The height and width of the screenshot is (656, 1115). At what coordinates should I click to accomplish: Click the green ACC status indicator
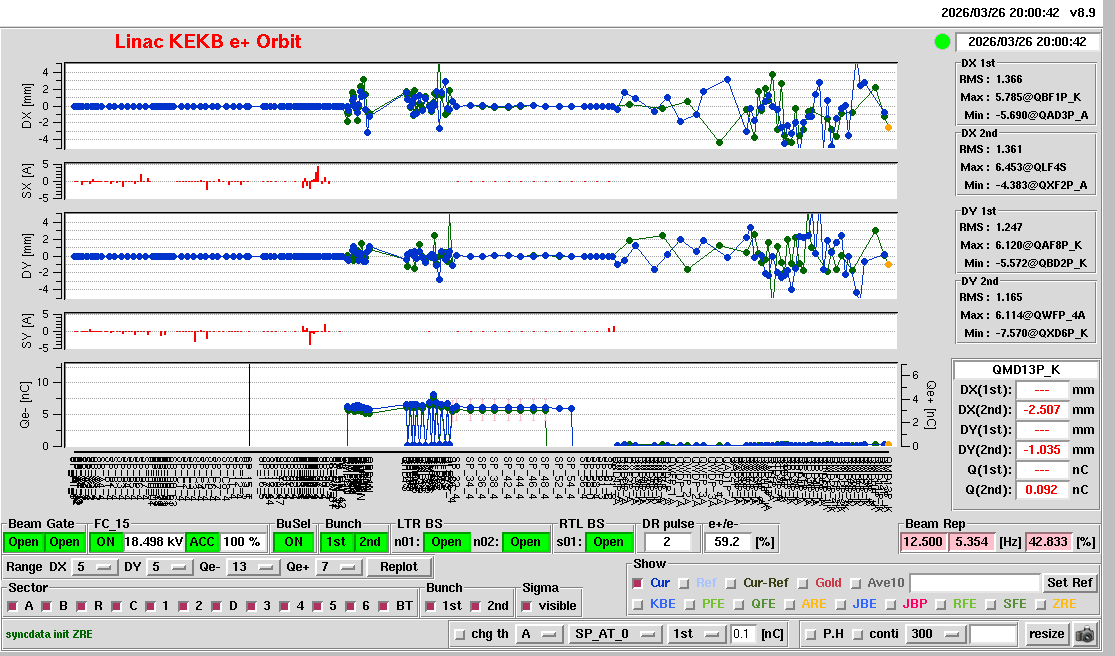click(202, 542)
